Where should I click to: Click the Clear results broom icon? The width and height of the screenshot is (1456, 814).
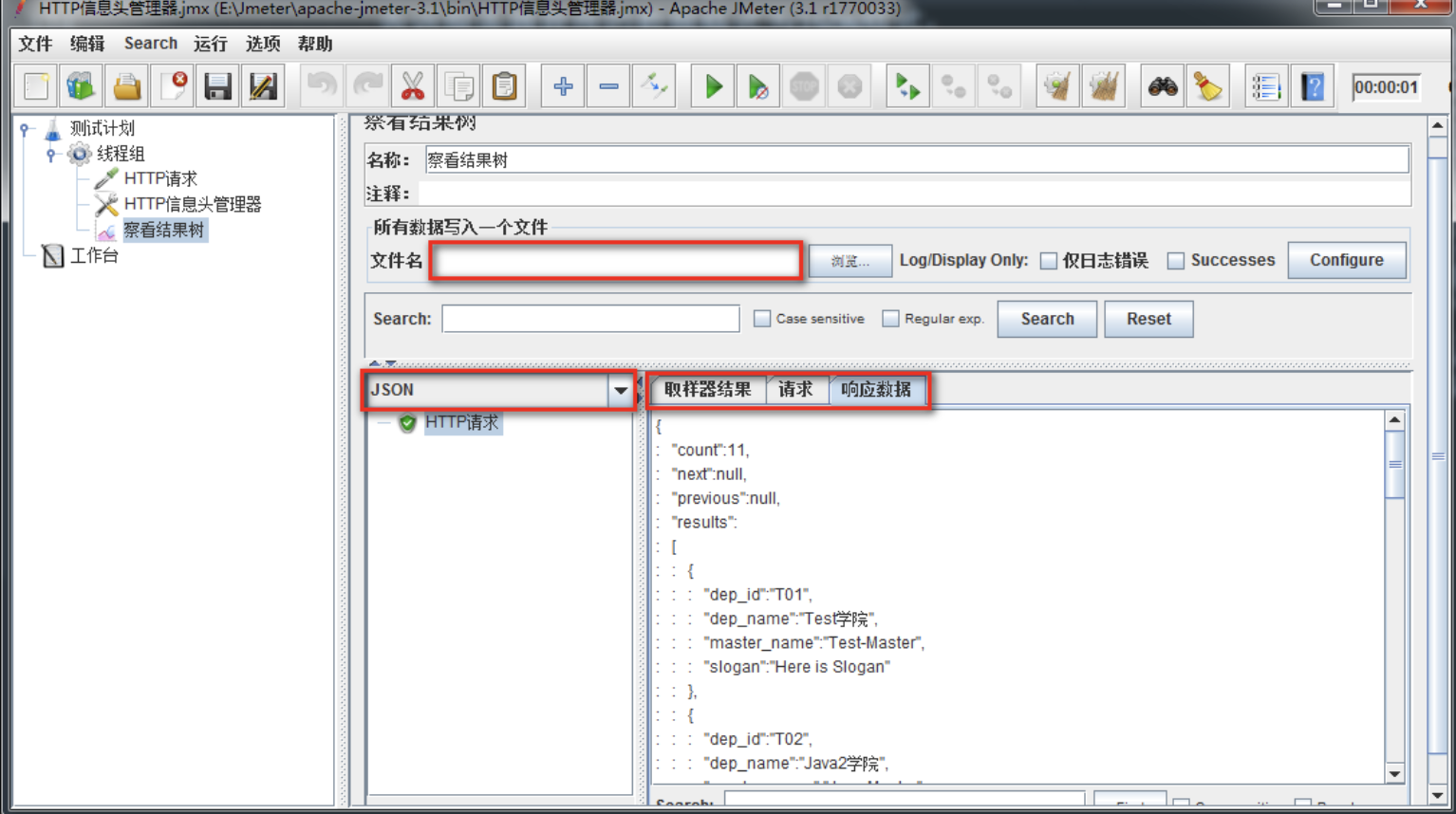coord(1057,87)
